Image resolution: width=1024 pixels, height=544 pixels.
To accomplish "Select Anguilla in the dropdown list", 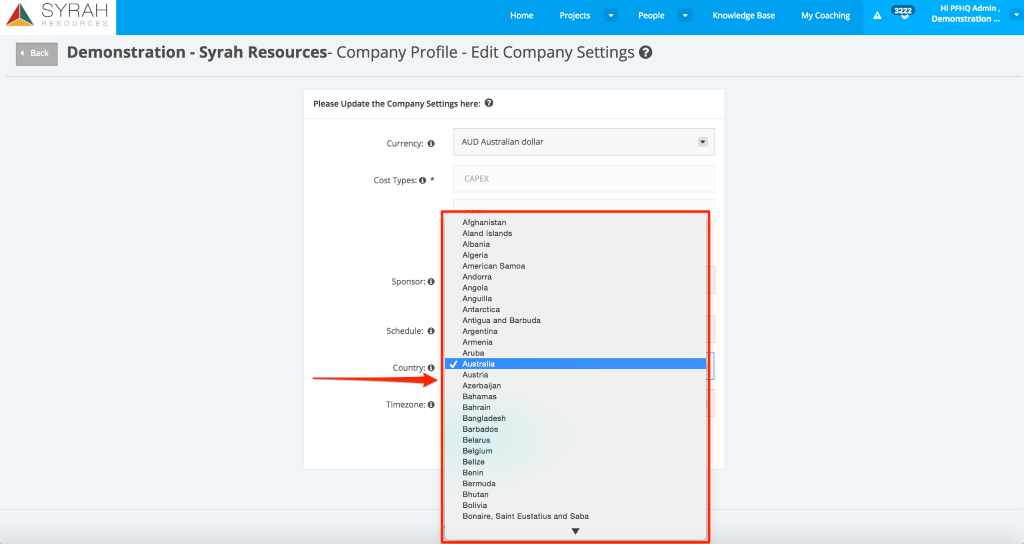I will point(575,298).
